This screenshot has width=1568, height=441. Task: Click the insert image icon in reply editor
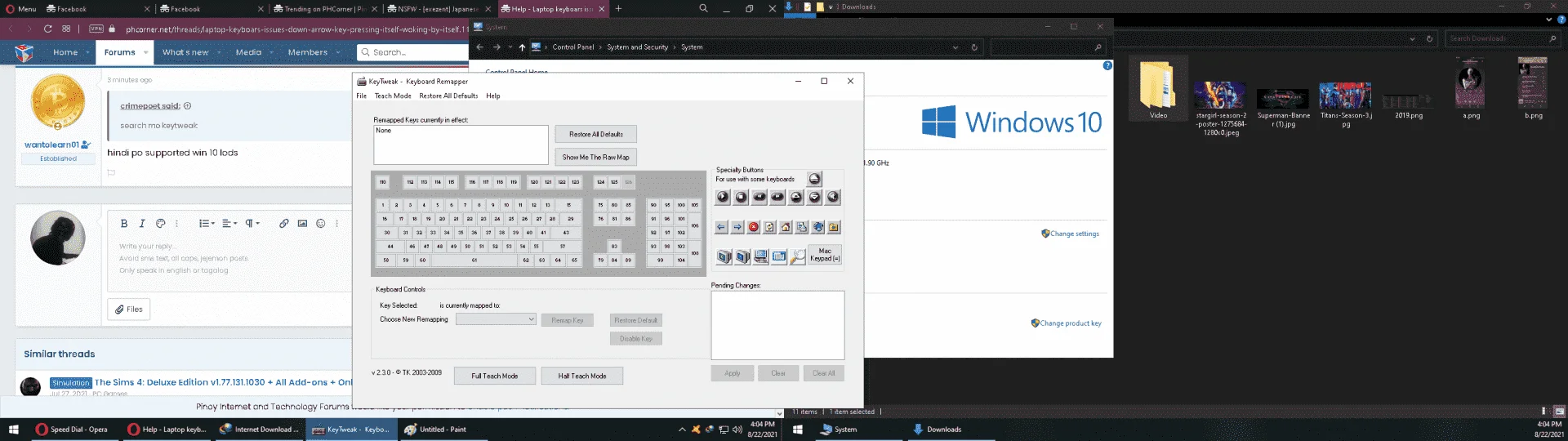(x=302, y=223)
